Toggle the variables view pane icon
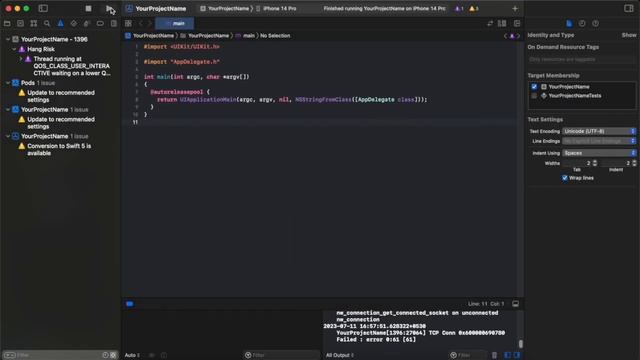 507,355
